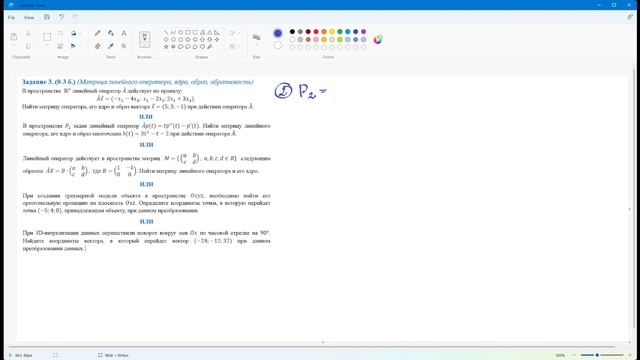Viewport: 640px width, 360px height.
Task: Select the Color picker eyedropper tool
Action: tap(111, 46)
